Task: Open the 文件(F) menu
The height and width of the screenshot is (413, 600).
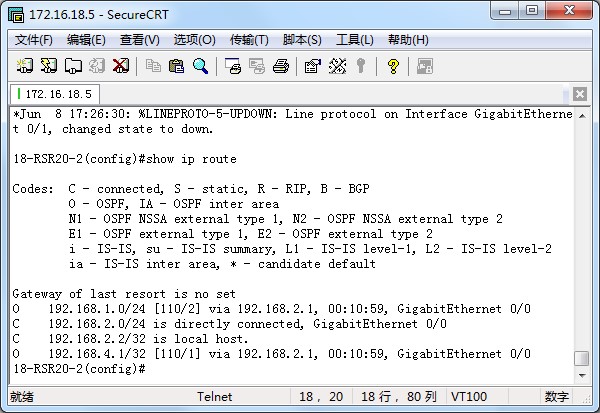Action: pos(34,40)
